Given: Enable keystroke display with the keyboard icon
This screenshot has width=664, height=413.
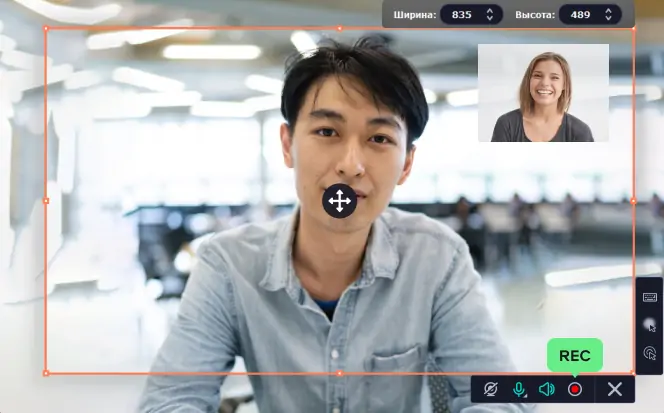Looking at the screenshot, I should click(x=650, y=297).
